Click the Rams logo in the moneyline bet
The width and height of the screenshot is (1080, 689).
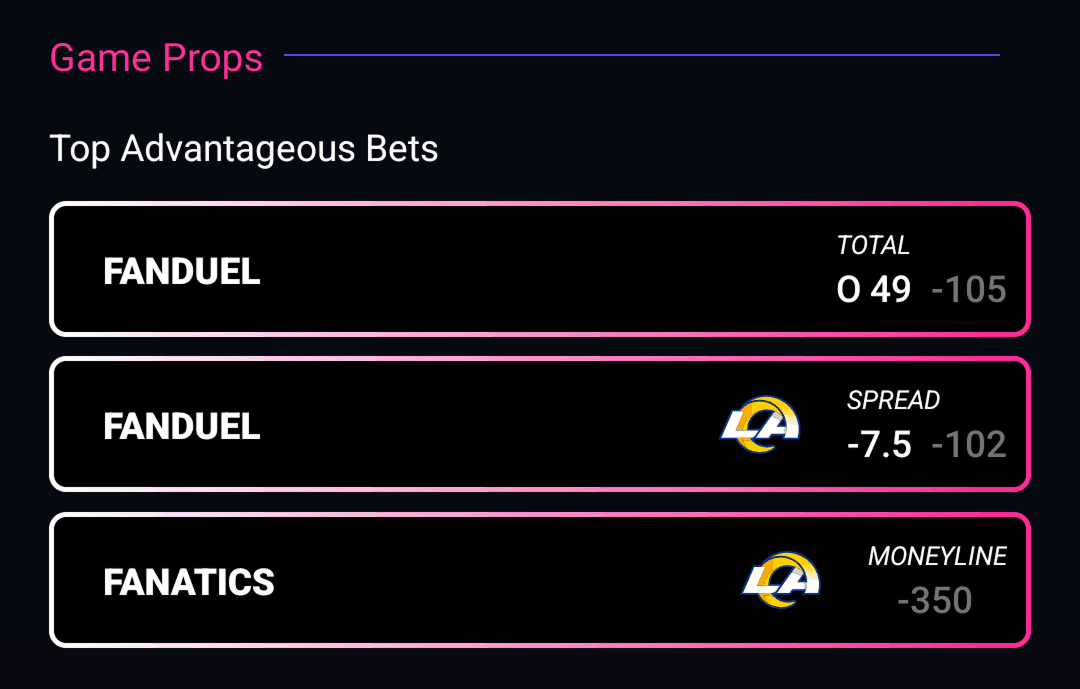pyautogui.click(x=781, y=580)
